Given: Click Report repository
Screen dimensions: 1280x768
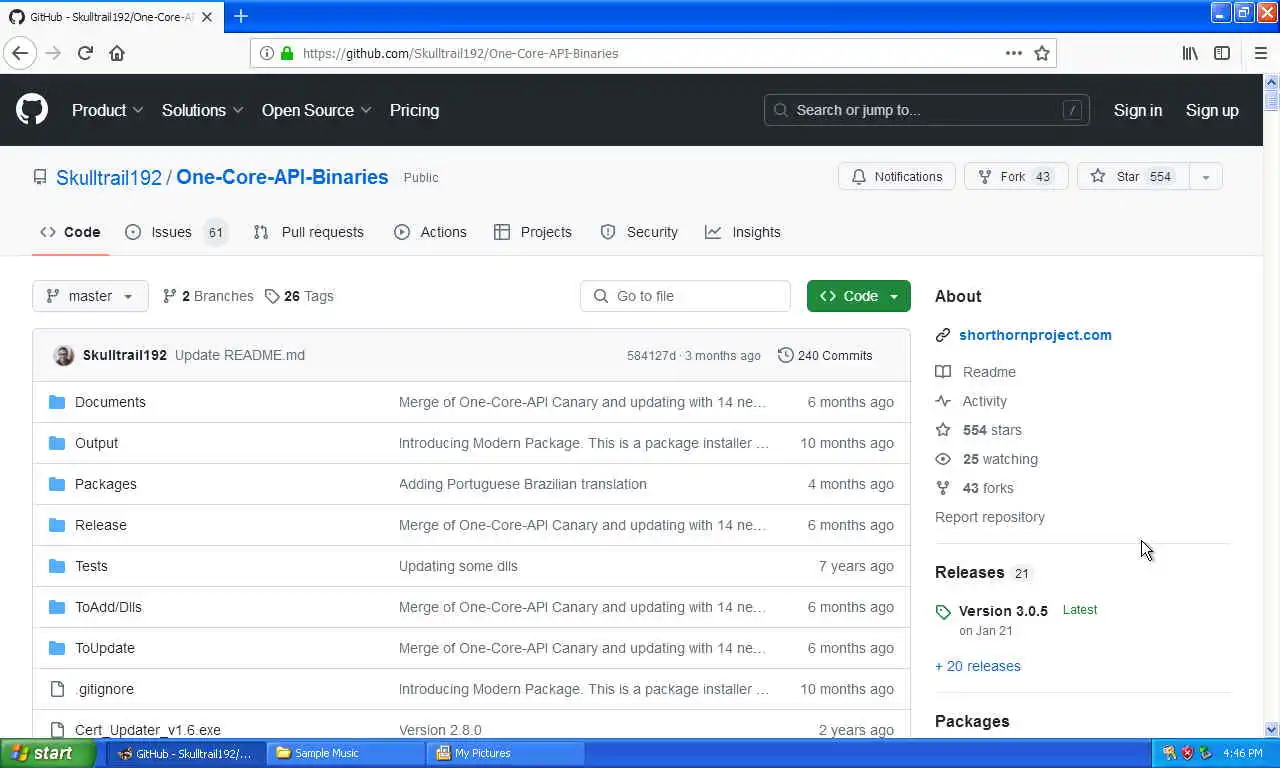Looking at the screenshot, I should pos(990,517).
